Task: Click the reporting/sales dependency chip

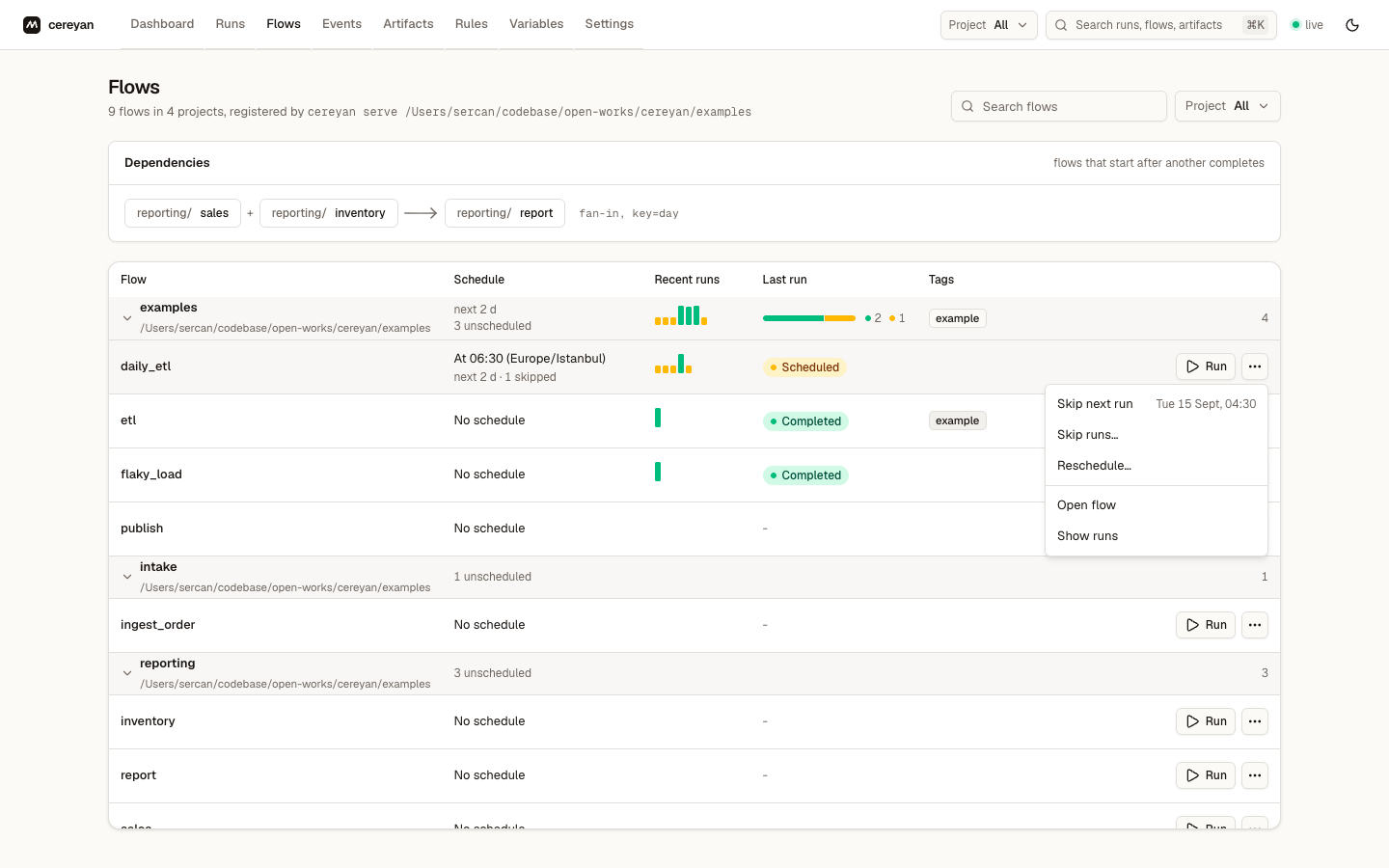Action: (x=182, y=213)
